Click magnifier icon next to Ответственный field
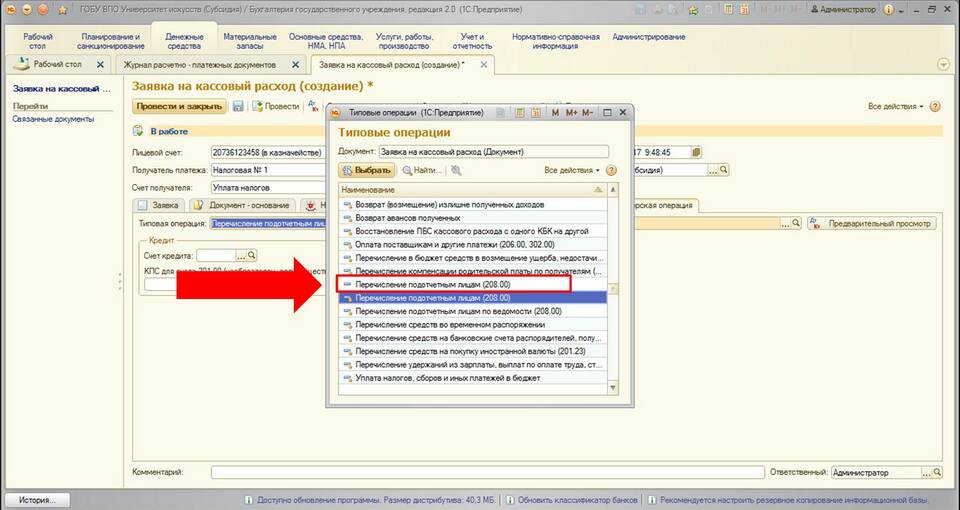The width and height of the screenshot is (960, 510). coord(937,473)
